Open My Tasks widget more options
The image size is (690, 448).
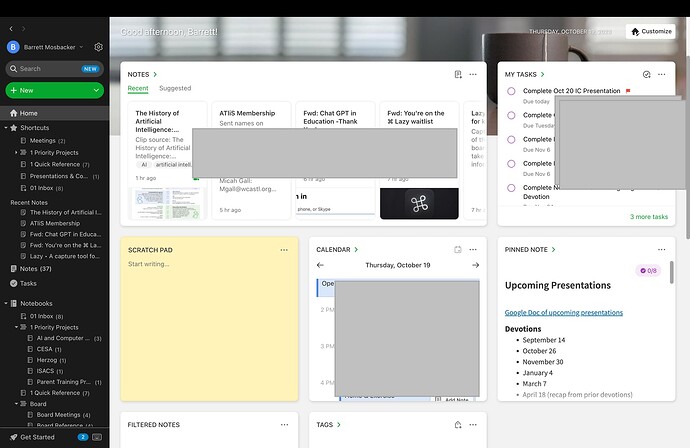661,74
